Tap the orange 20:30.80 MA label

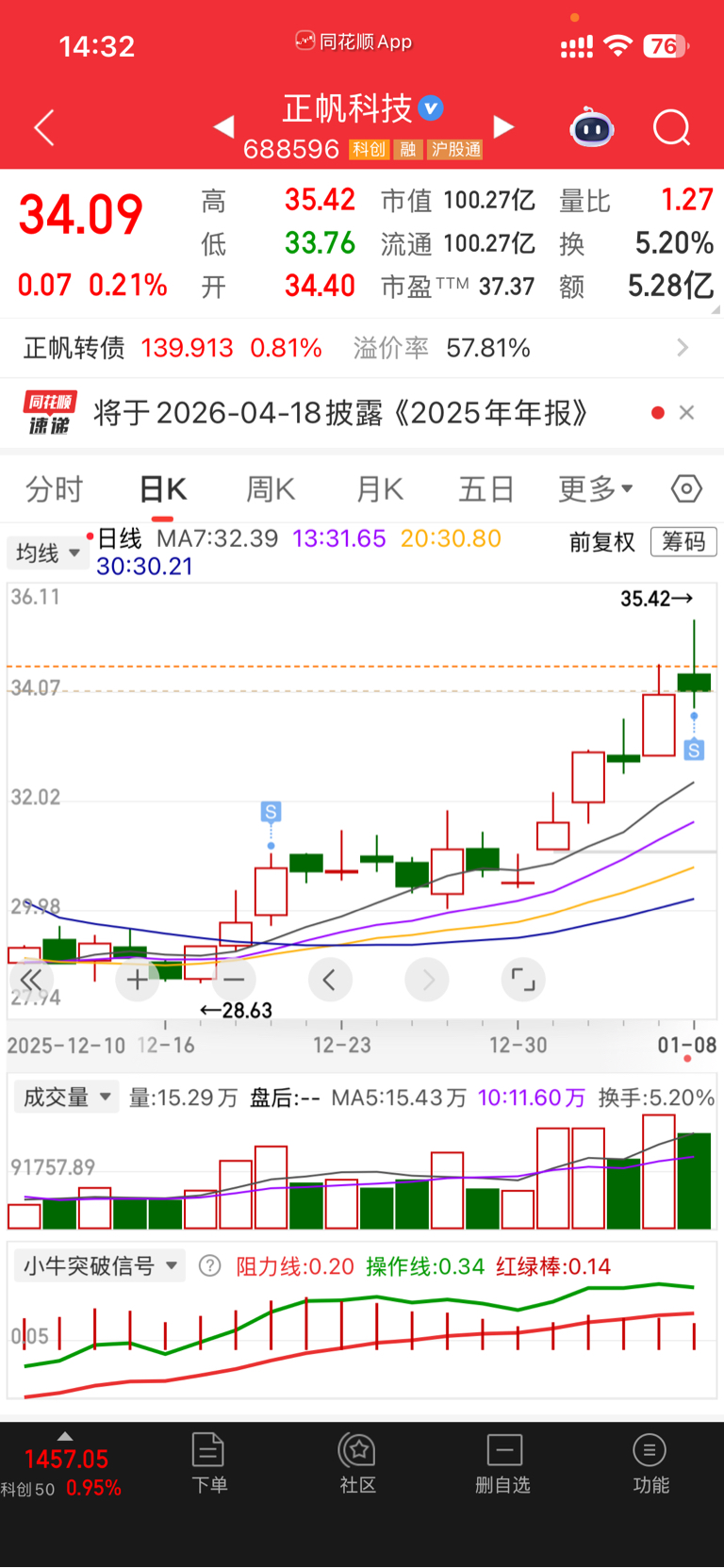(x=451, y=538)
